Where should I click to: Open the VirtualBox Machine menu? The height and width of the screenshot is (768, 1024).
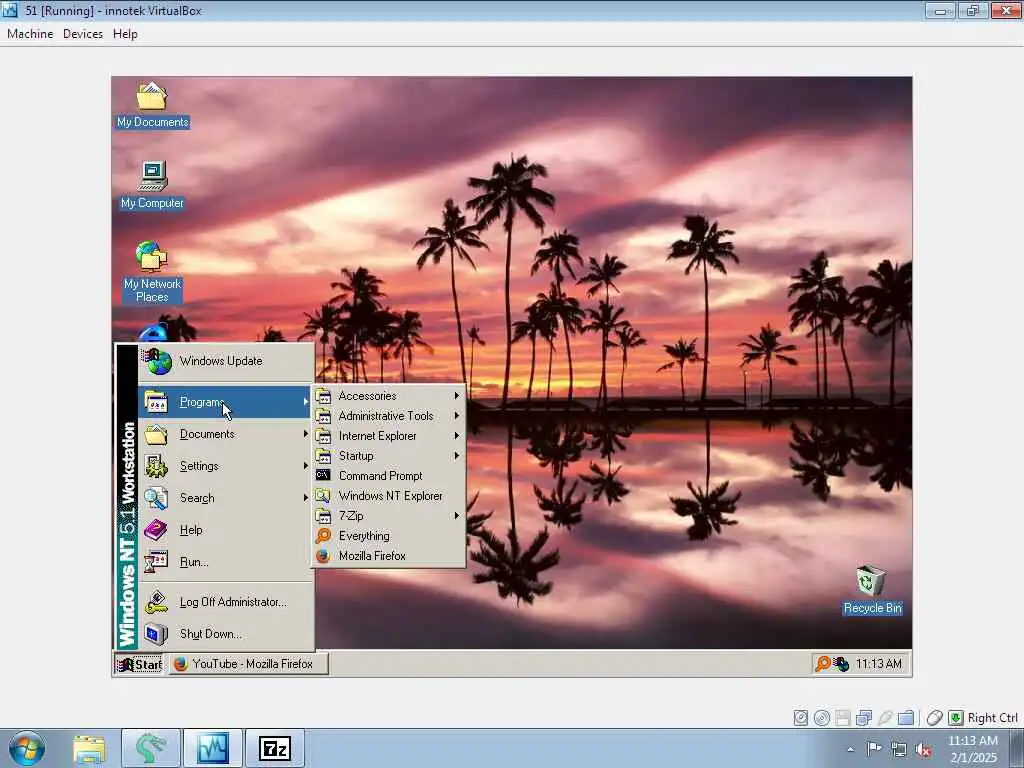(30, 34)
